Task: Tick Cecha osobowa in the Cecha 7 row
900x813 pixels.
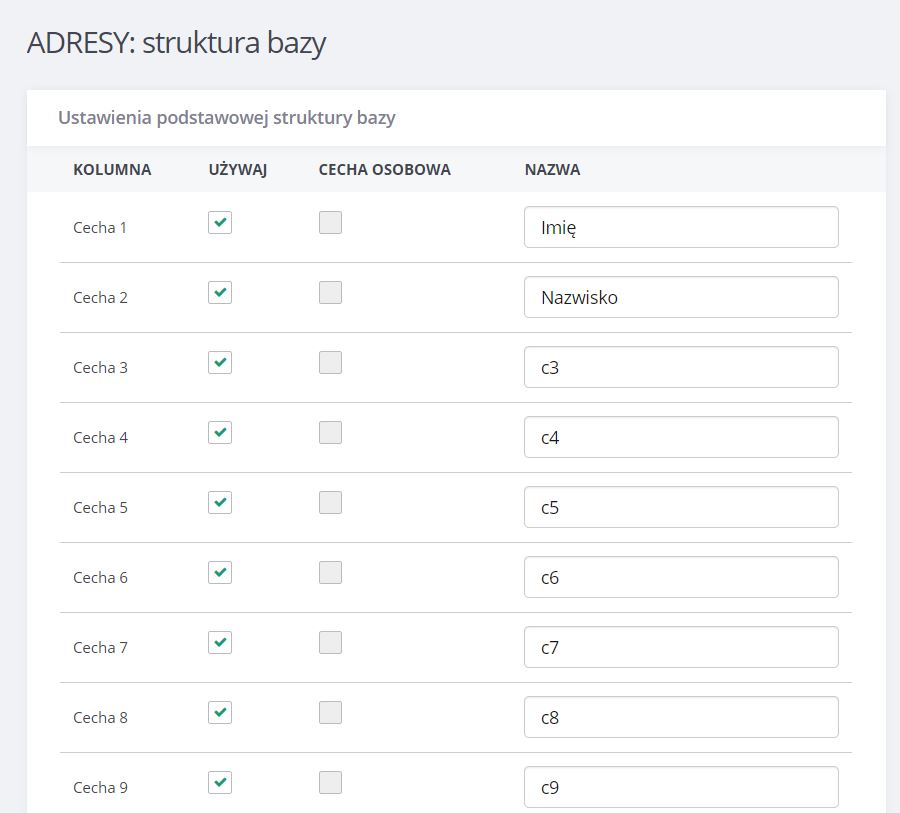Action: pyautogui.click(x=331, y=643)
